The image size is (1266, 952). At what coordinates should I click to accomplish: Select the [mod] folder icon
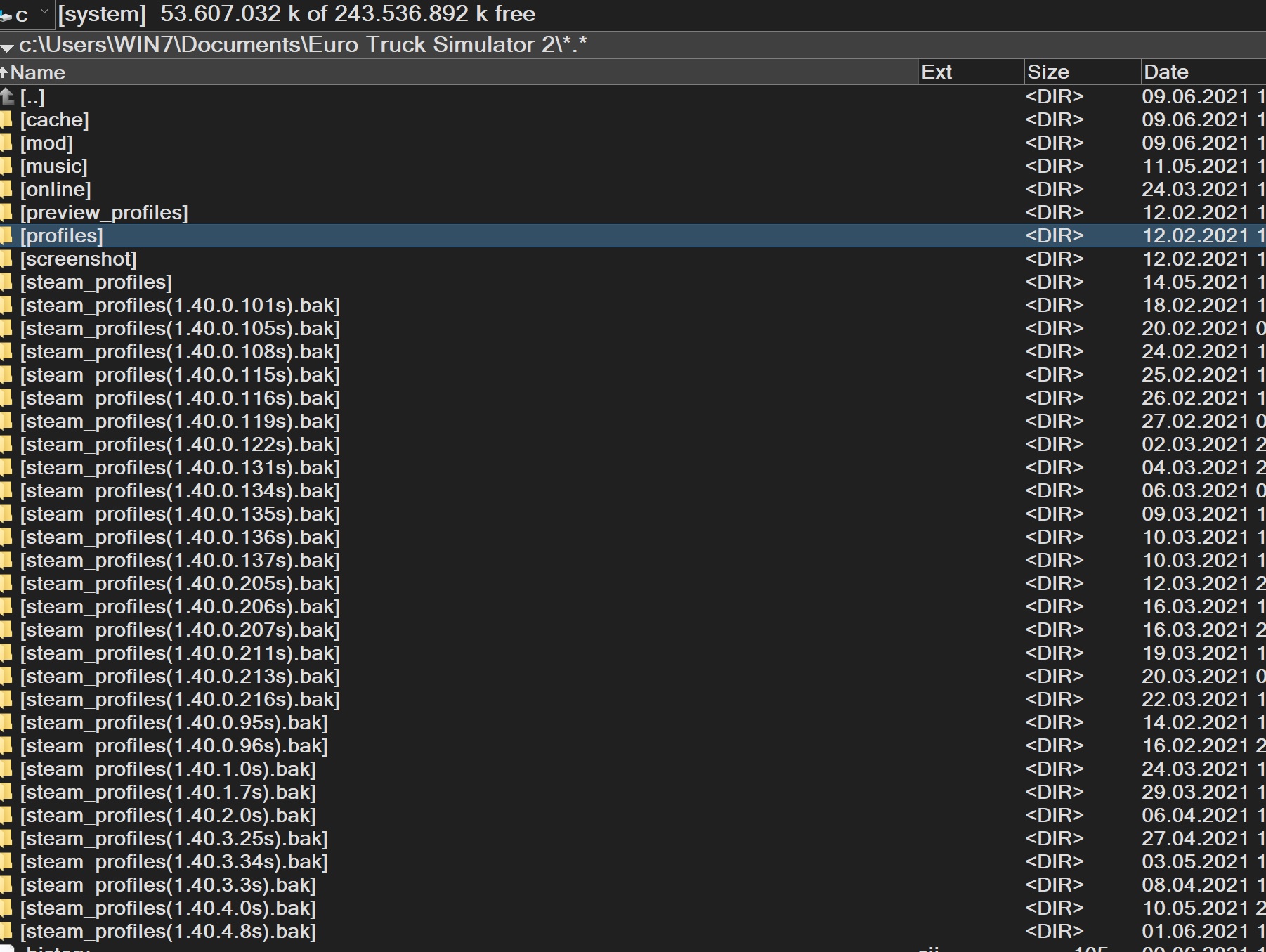[x=6, y=143]
